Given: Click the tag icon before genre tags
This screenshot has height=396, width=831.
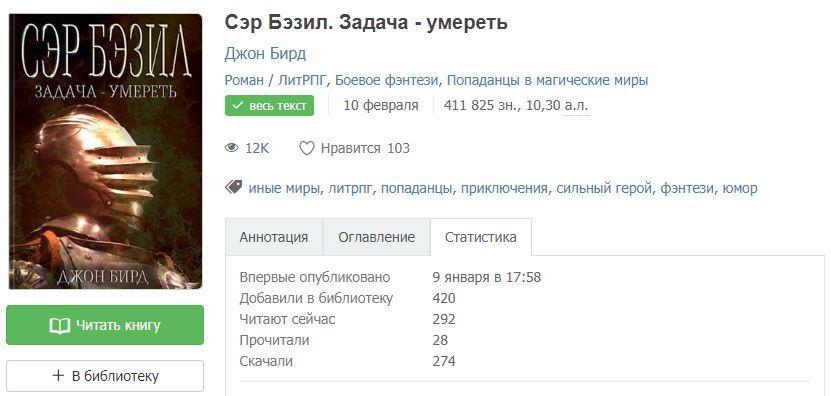Looking at the screenshot, I should coord(234,187).
